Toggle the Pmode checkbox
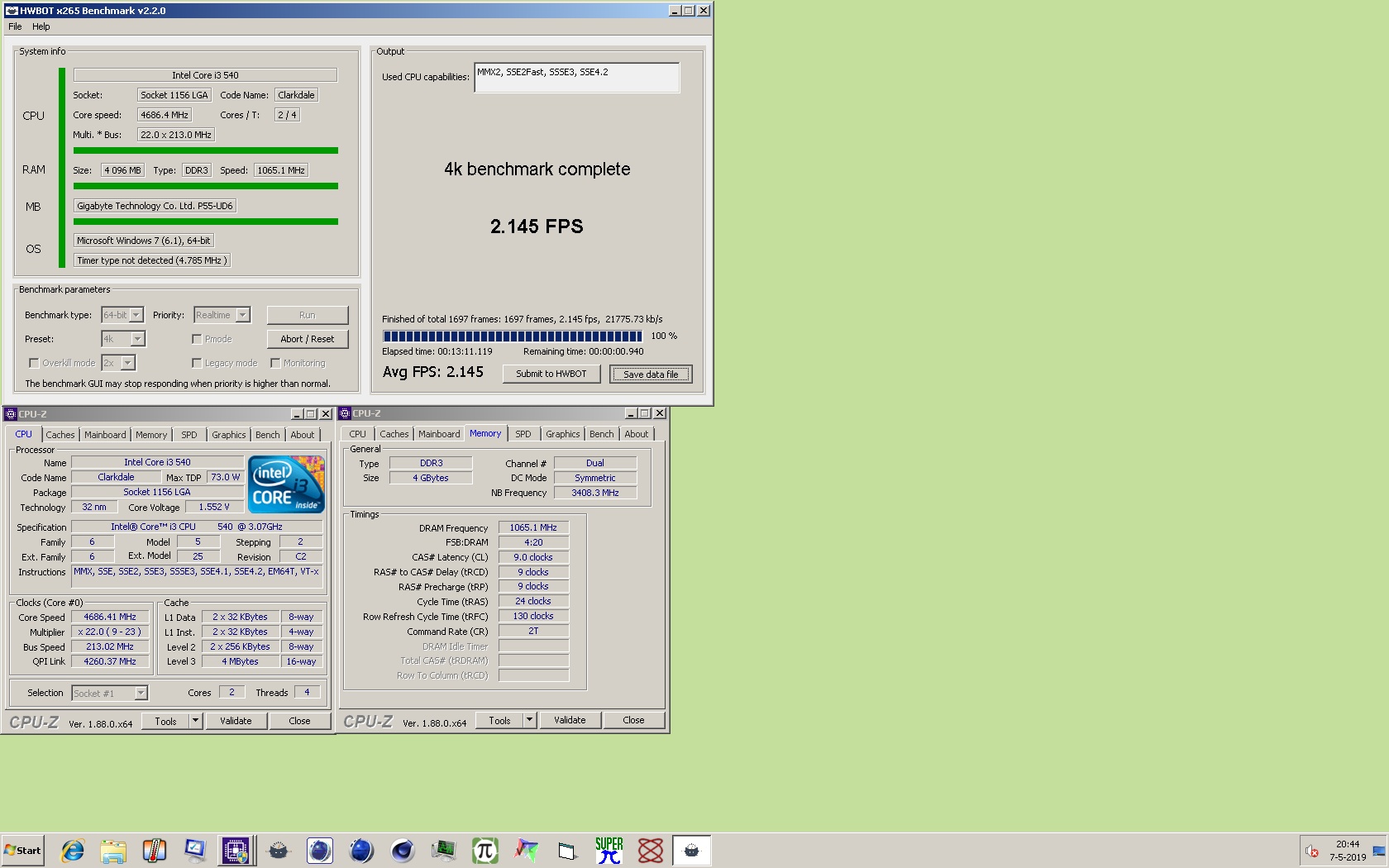1389x868 pixels. pos(197,339)
